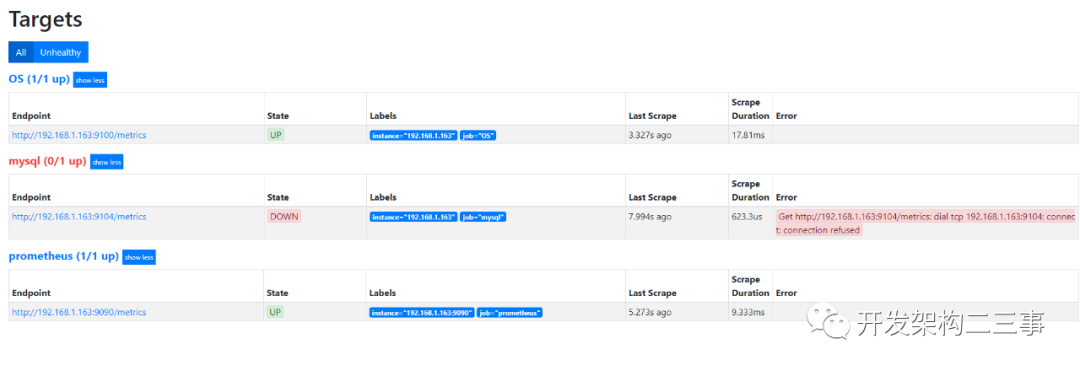Open the 9090 metrics endpoint link
The width and height of the screenshot is (1080, 371).
79,312
